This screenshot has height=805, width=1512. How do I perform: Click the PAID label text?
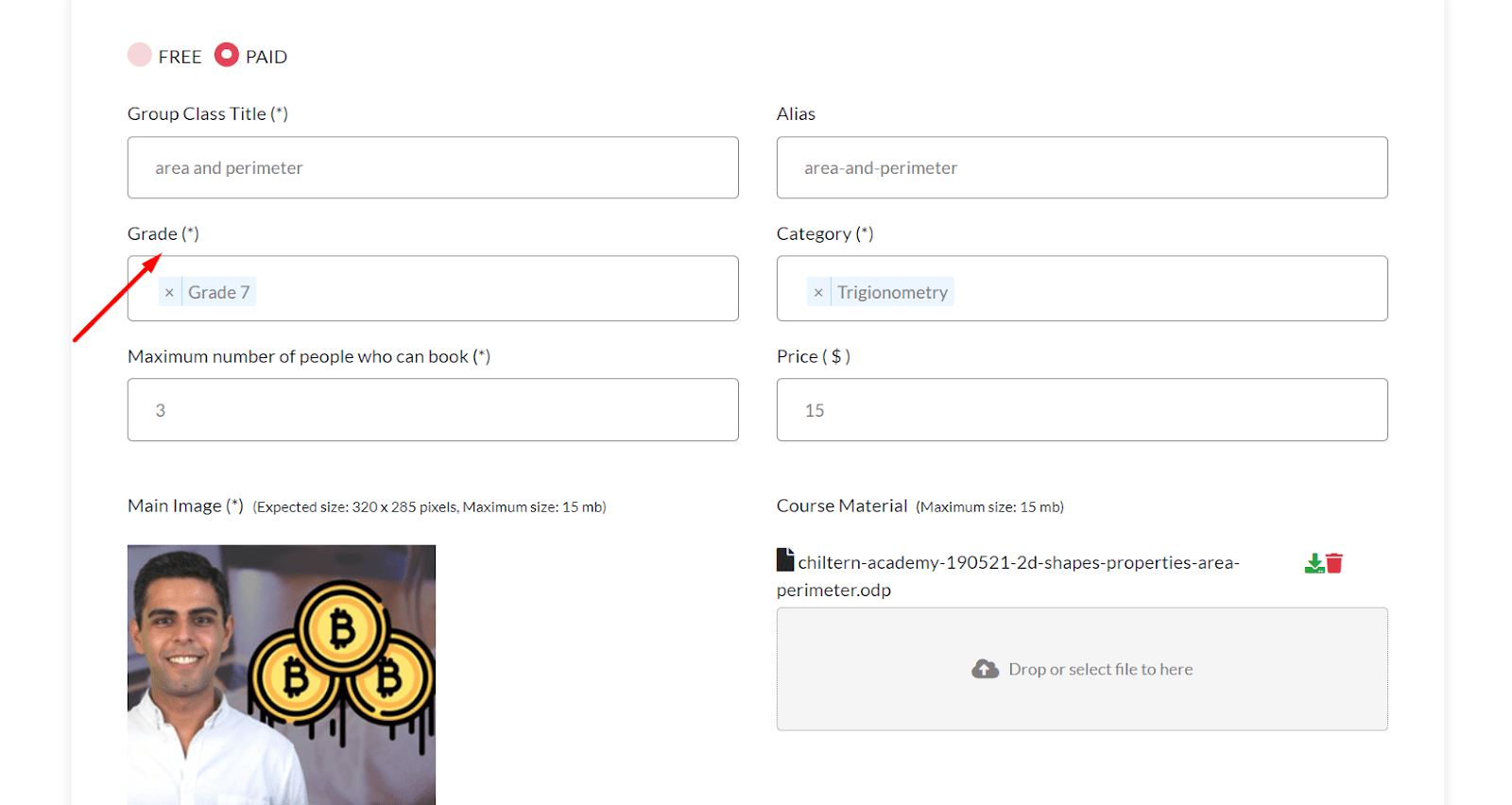[266, 57]
